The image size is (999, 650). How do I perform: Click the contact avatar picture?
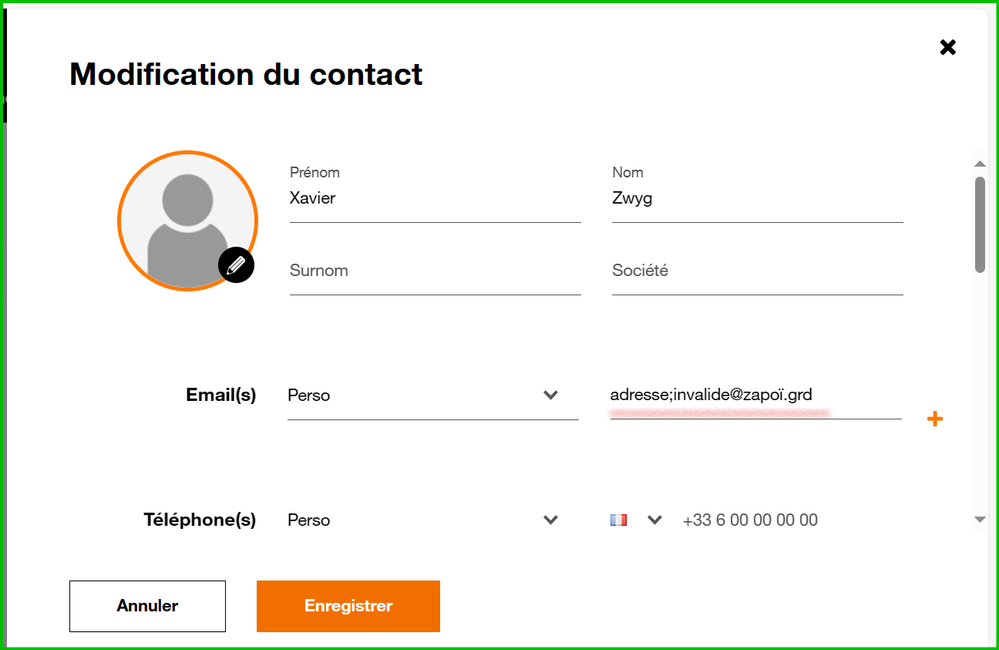(x=187, y=221)
